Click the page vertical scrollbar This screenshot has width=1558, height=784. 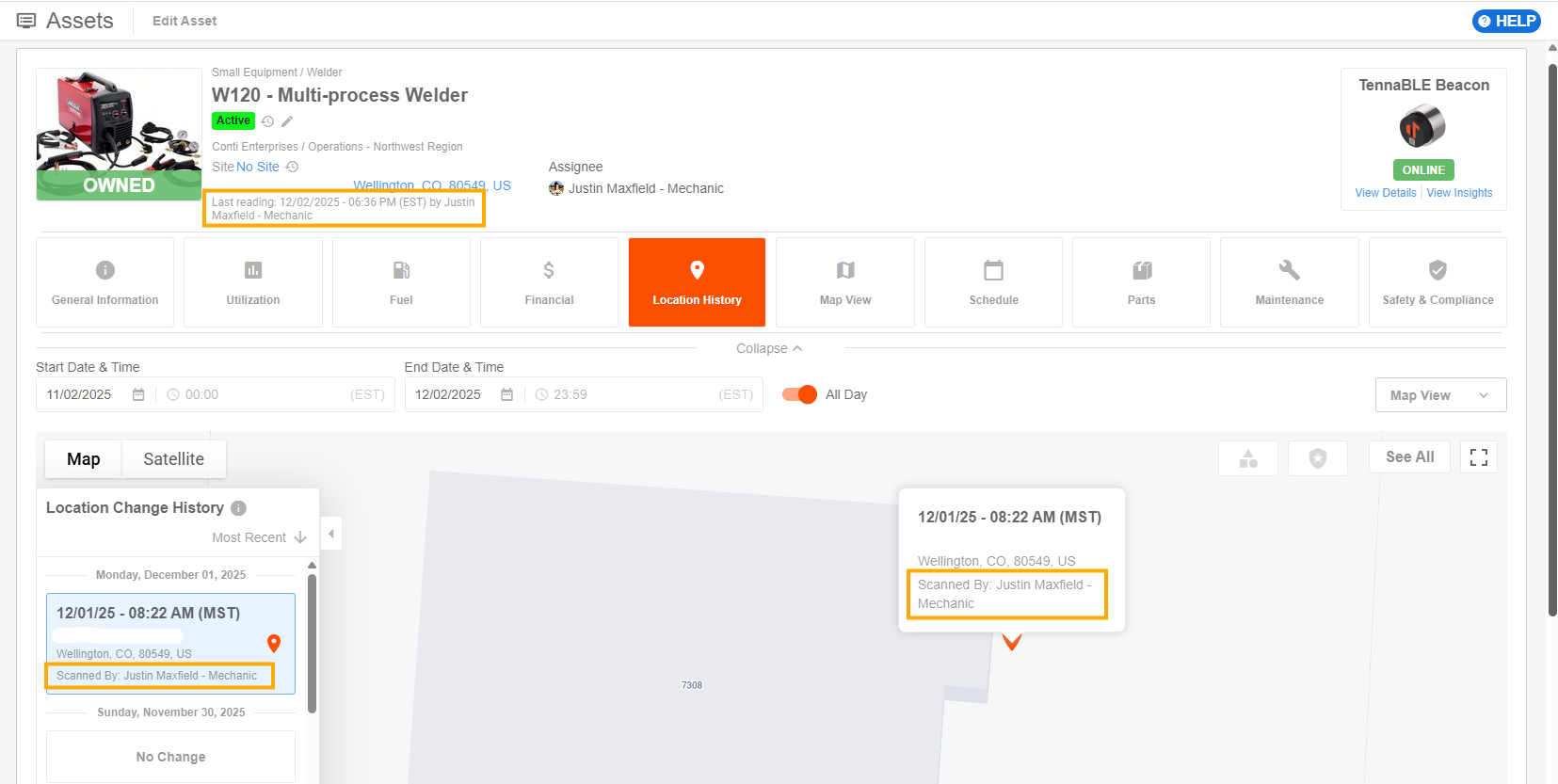(1552, 339)
